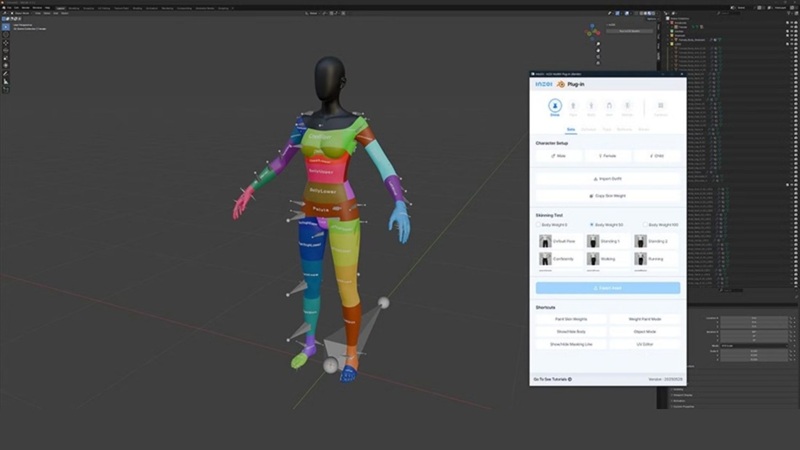Click the Import Outfit button

[607, 178]
